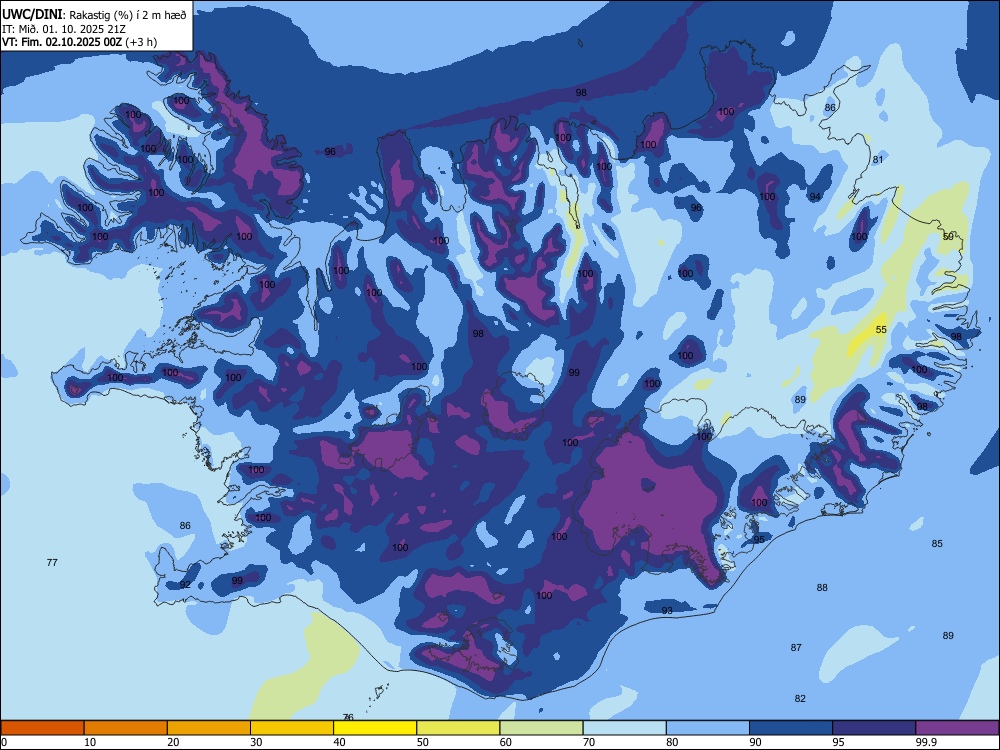Select the pale yellow 50–60 legend swatch
The height and width of the screenshot is (750, 1000).
(458, 728)
